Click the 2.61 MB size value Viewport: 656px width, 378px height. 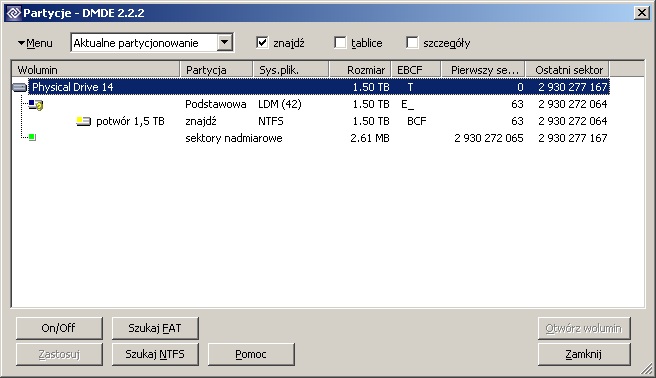370,138
